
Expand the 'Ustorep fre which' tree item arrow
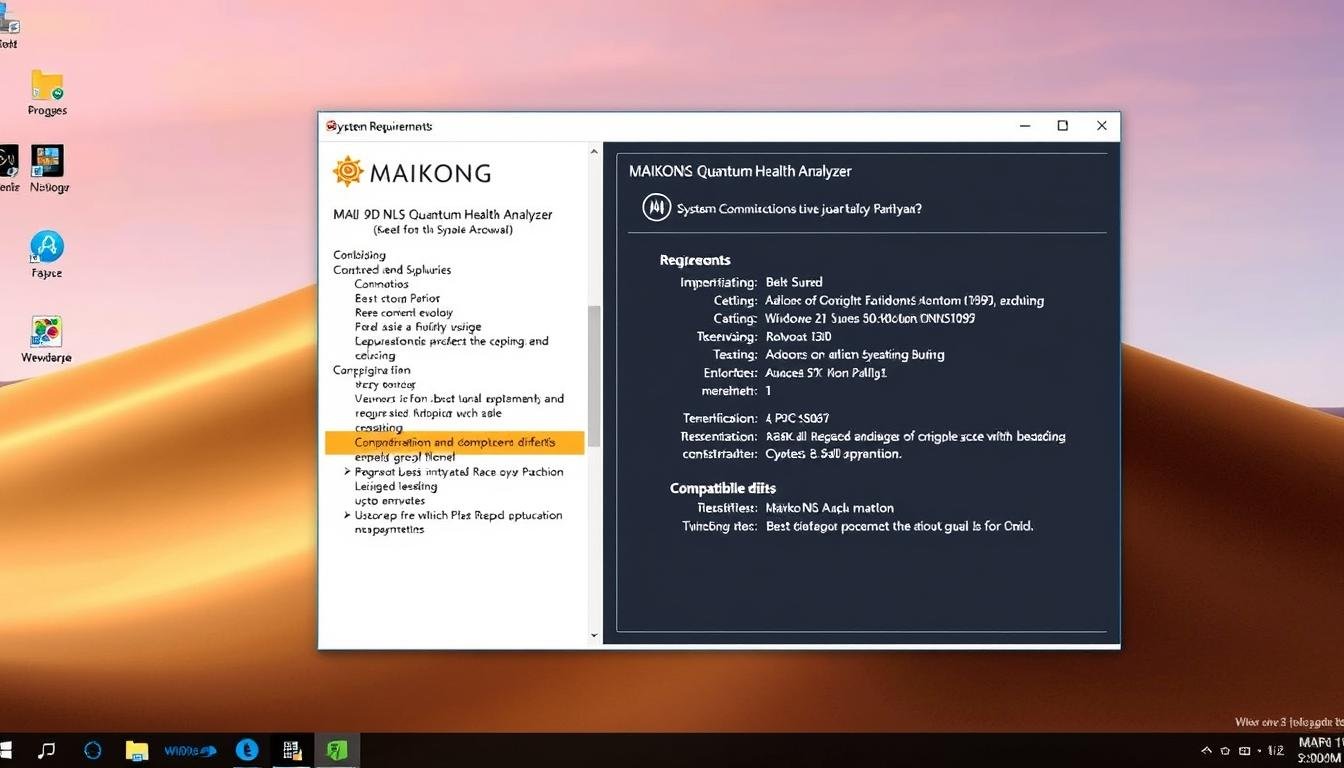coord(347,516)
